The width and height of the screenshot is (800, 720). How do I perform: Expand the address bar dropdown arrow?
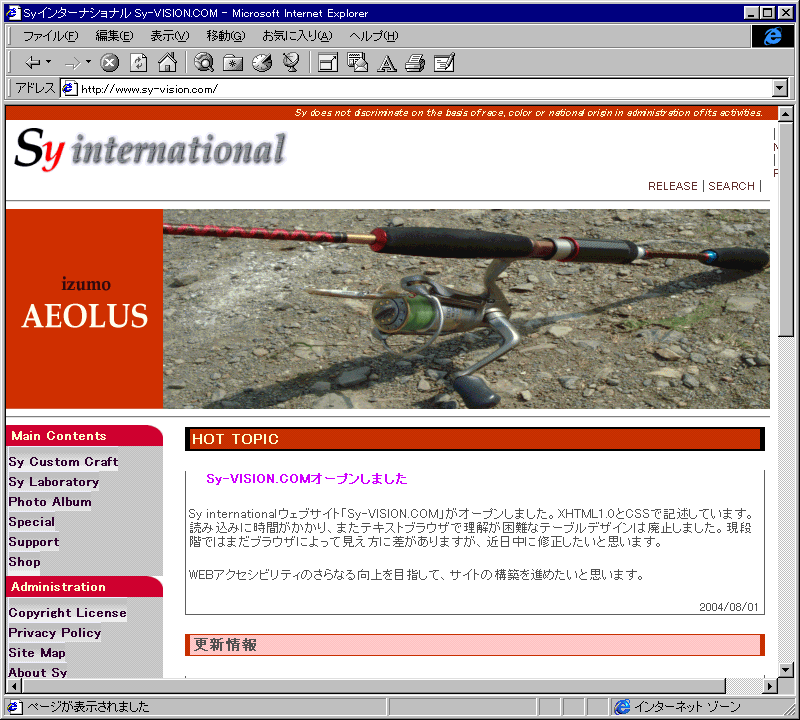coord(779,88)
